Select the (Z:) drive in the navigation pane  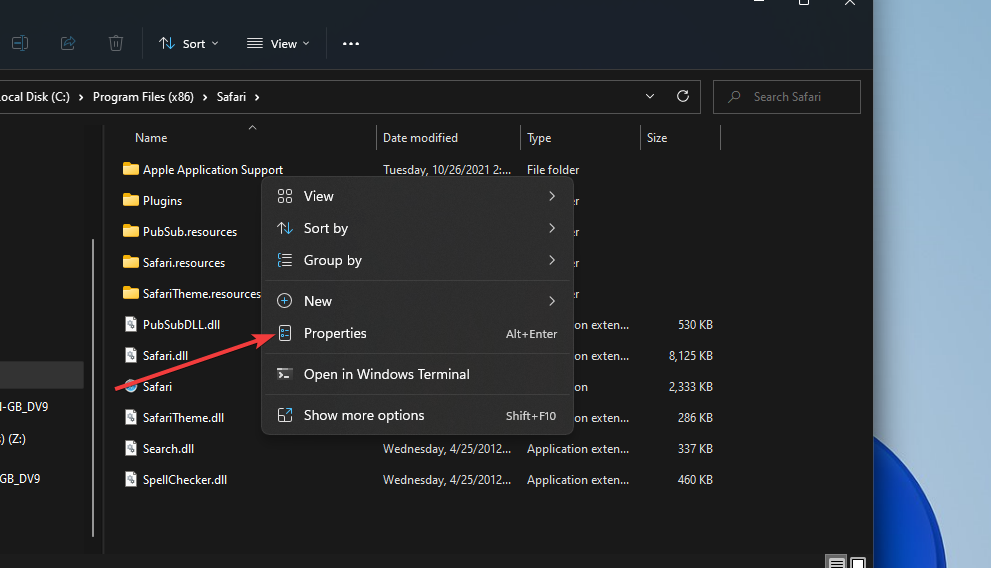point(13,438)
